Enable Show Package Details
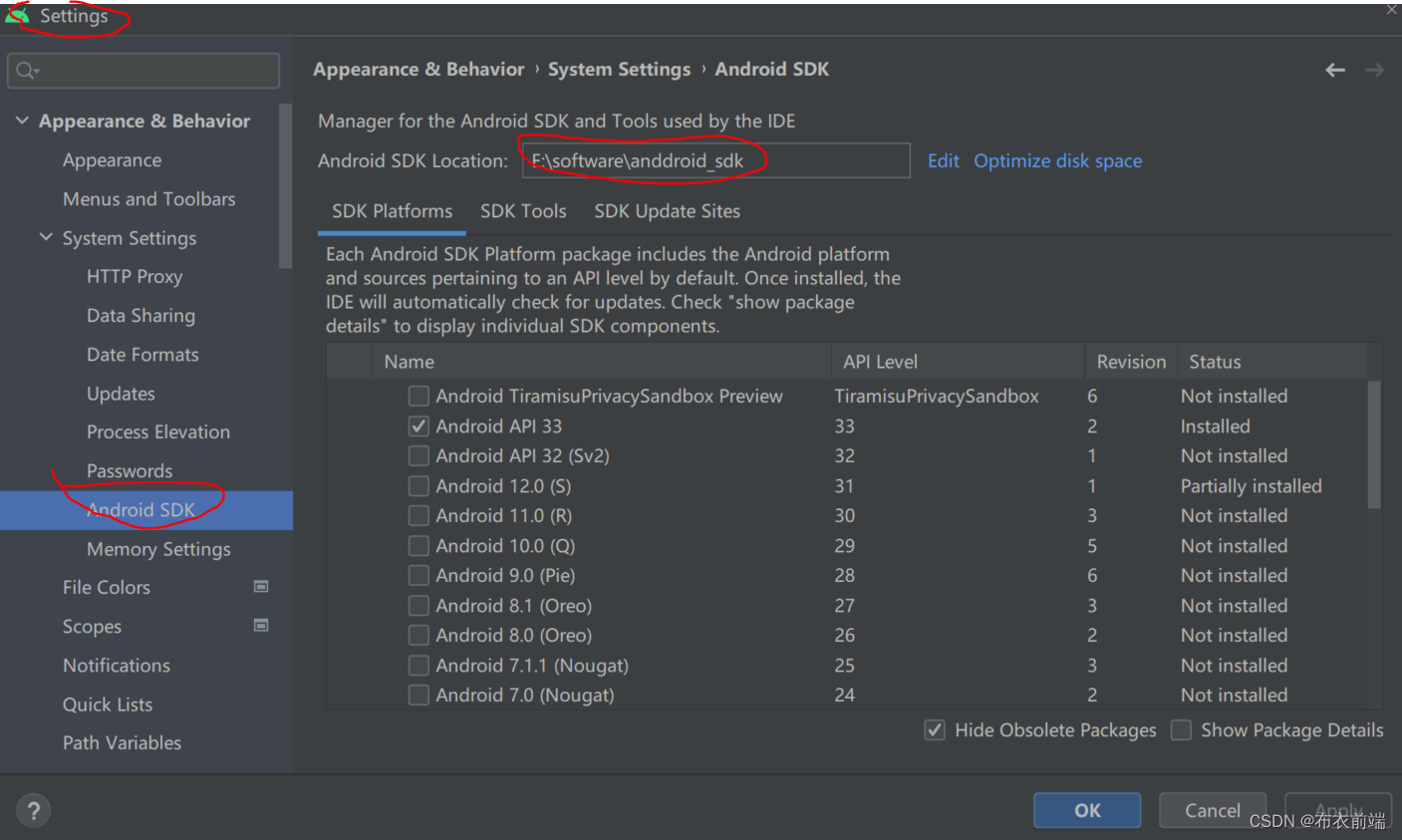The height and width of the screenshot is (840, 1402). [x=1181, y=730]
